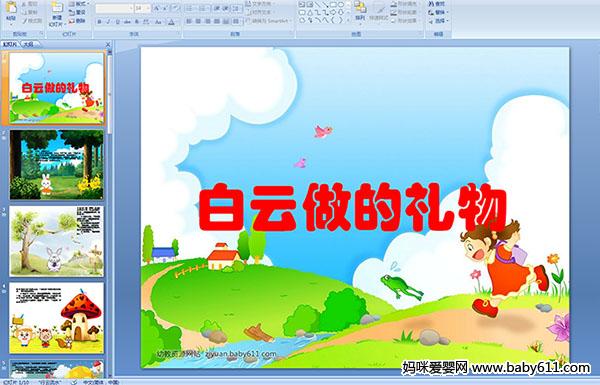Toggle italic formatting

(108, 22)
